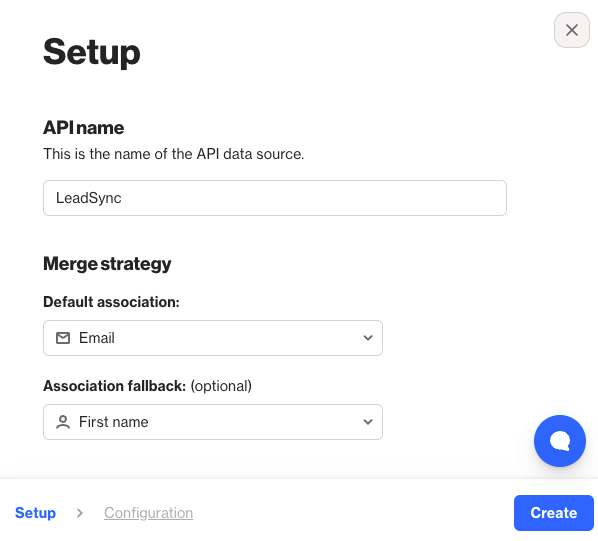Open the First name fallback dropdown
Viewport: 598px width, 541px height.
tap(213, 422)
